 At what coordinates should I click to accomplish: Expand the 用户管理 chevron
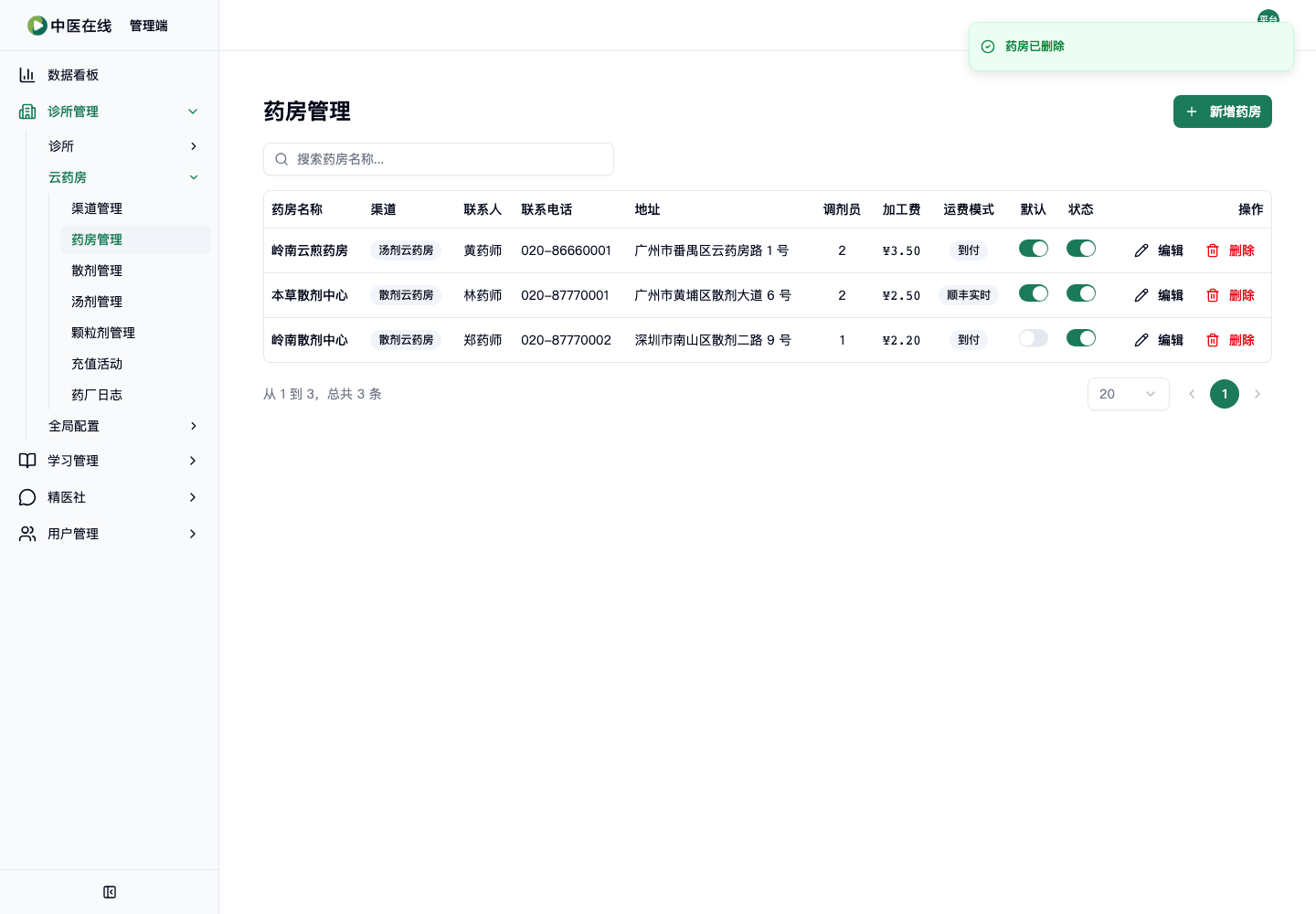click(193, 534)
